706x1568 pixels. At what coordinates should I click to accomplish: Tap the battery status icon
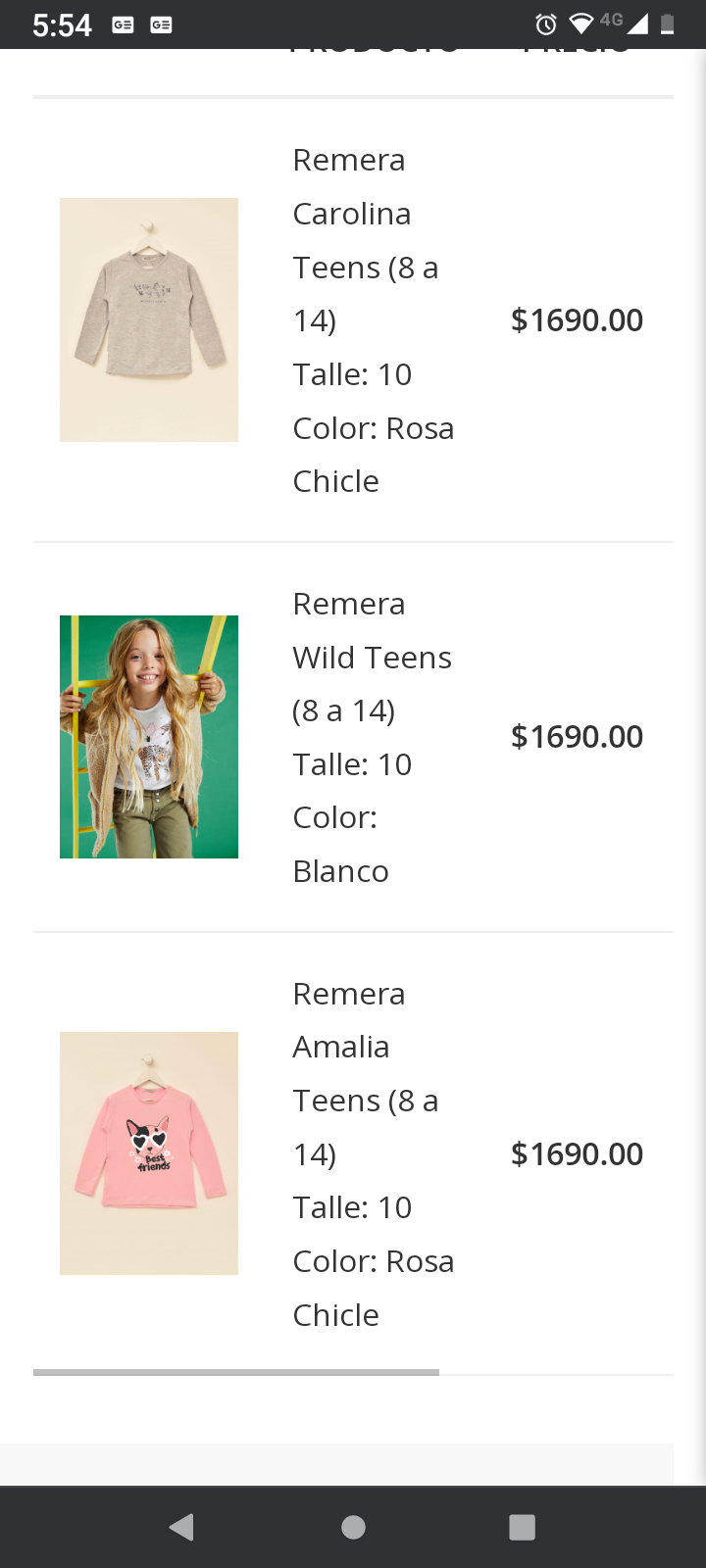668,24
